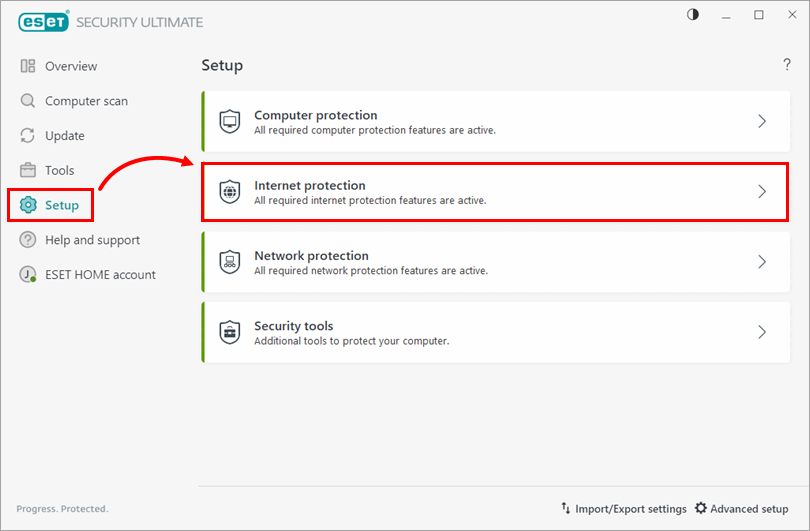Open the Computer scan menu item
The image size is (810, 531).
[86, 101]
